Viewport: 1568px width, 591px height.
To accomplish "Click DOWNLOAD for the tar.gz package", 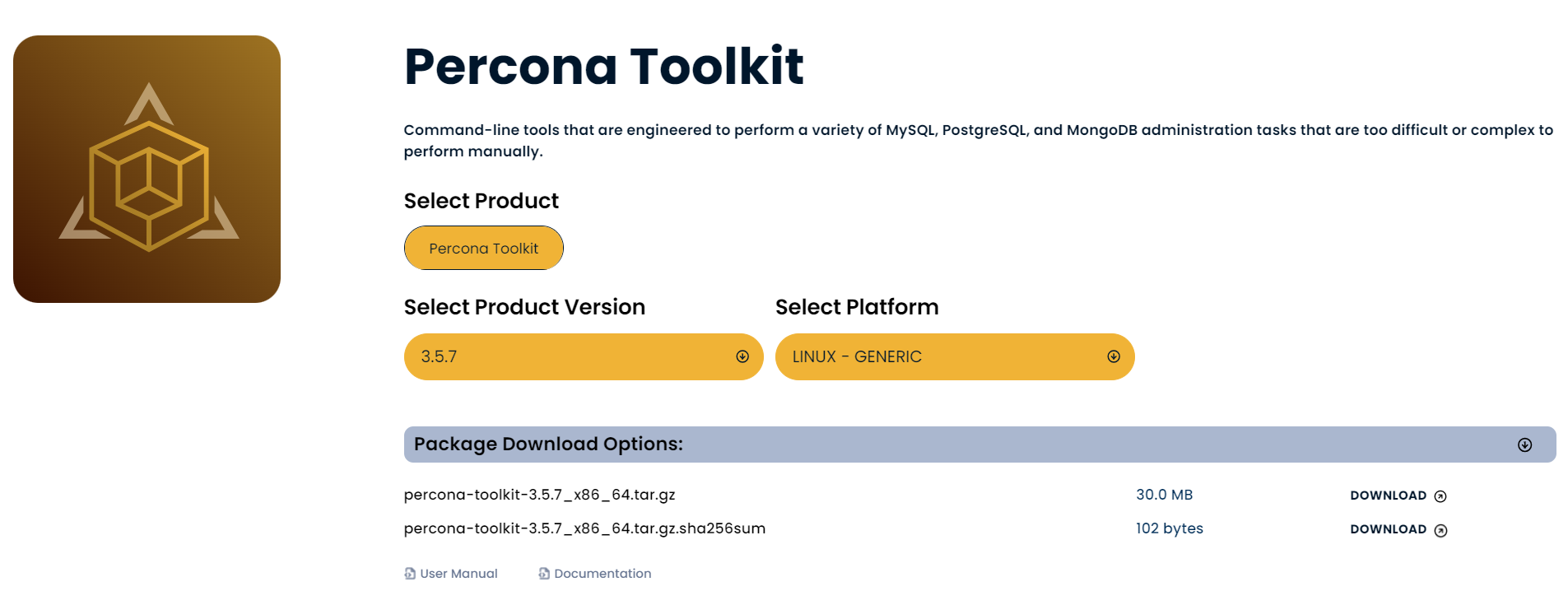I will (x=1389, y=496).
